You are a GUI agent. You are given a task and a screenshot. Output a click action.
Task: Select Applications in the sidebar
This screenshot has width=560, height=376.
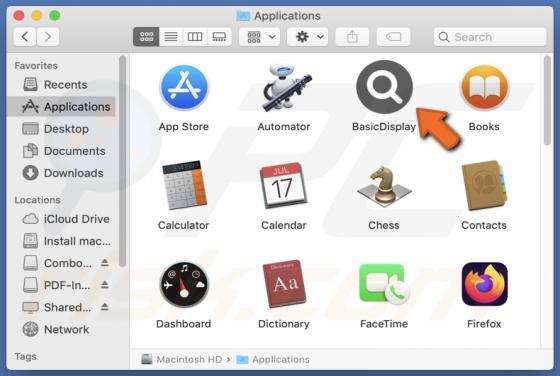tap(61, 107)
